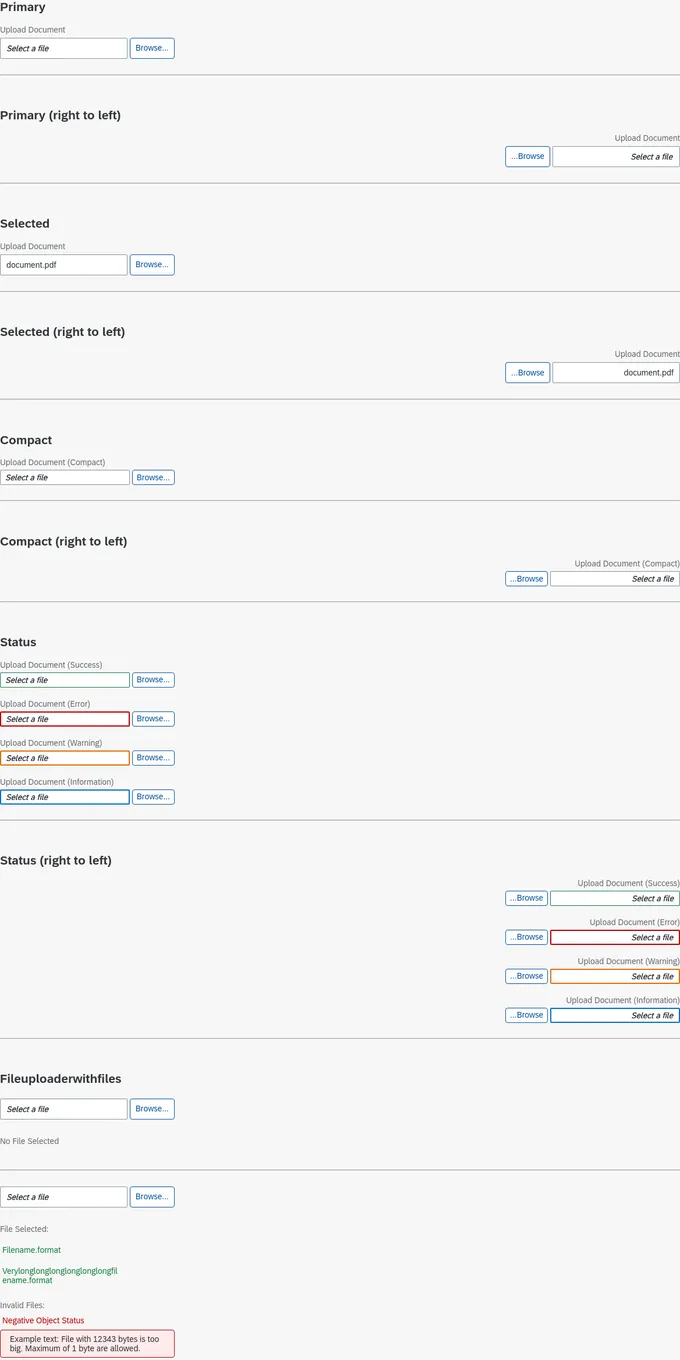Click the Negative Object Status text
The width and height of the screenshot is (680, 1360).
tap(43, 1321)
